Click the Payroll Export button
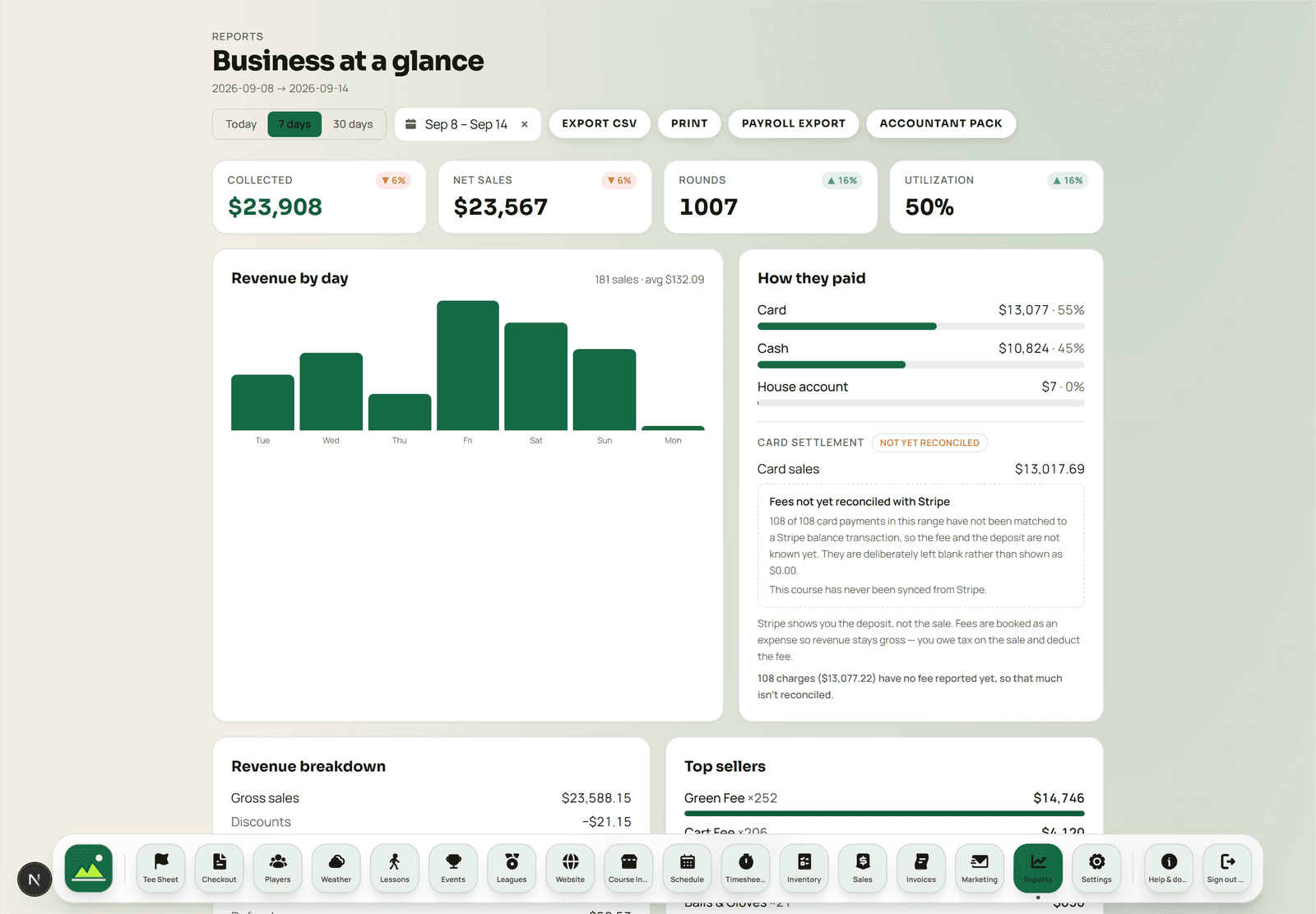This screenshot has width=1316, height=914. (x=794, y=123)
